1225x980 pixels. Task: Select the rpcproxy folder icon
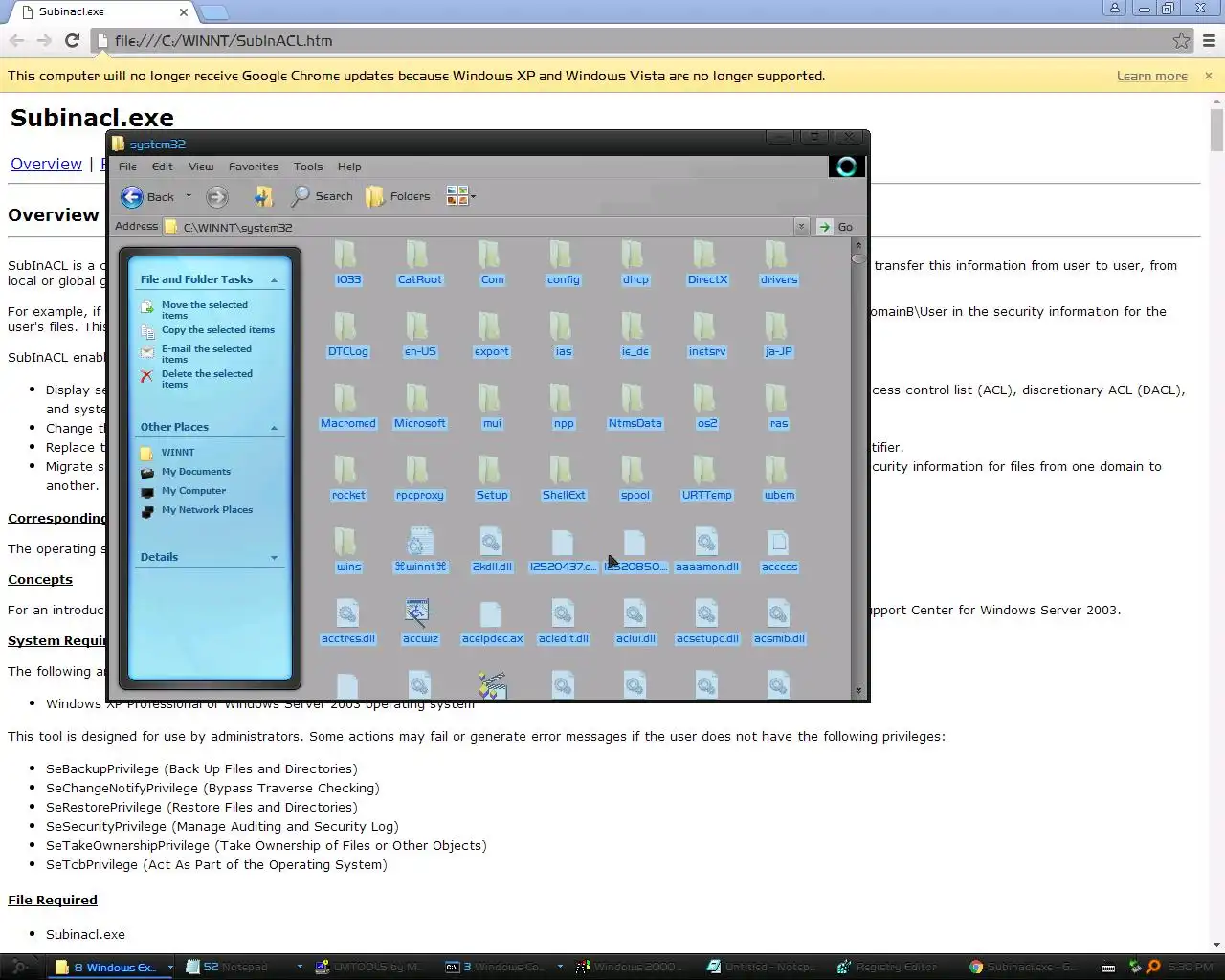coord(419,470)
